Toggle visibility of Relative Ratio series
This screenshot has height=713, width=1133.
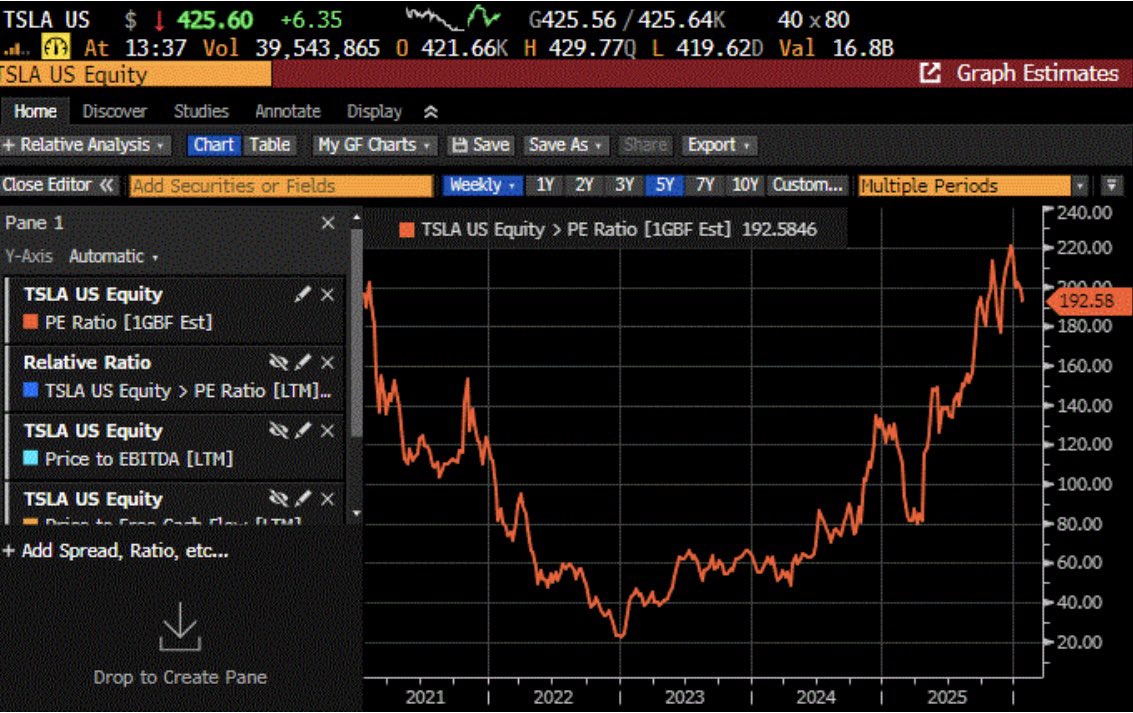[x=279, y=363]
